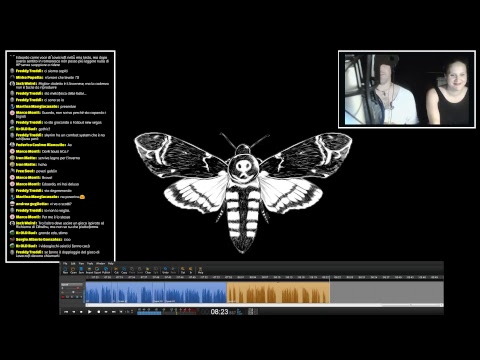
Task: Open the File menu in the audio editor
Action: (x=65, y=263)
